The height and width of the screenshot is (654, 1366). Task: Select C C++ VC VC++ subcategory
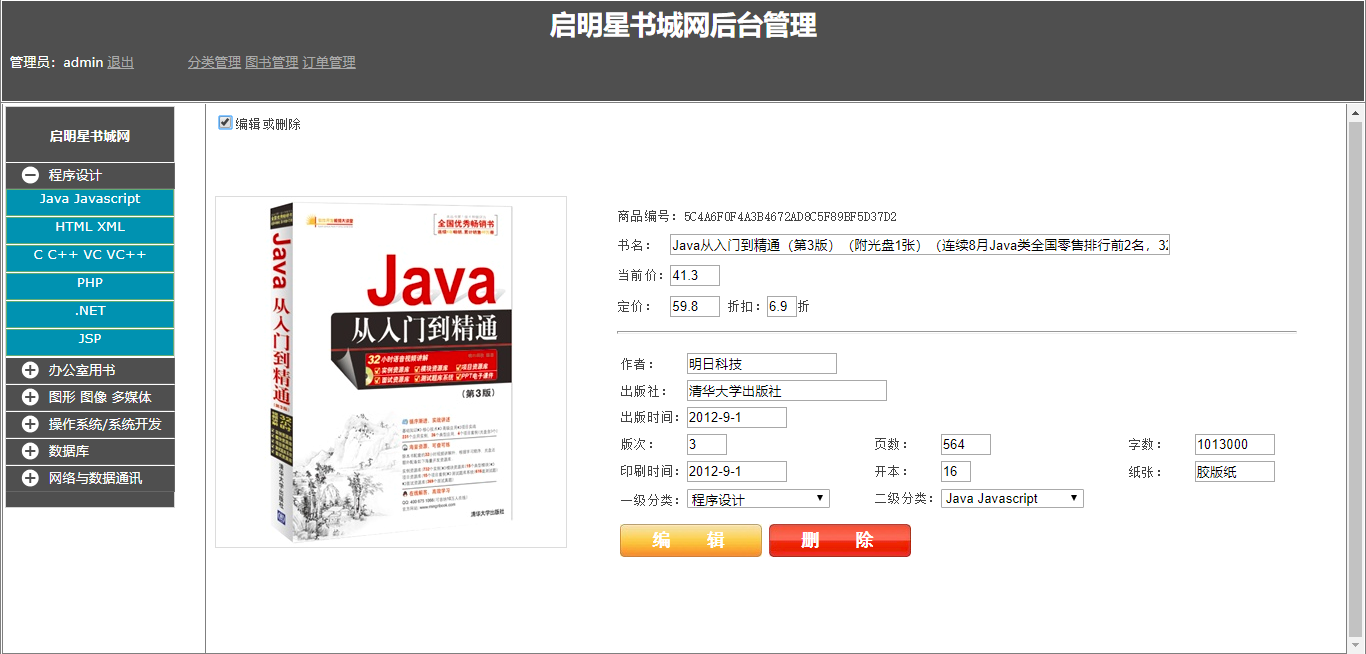coord(90,256)
